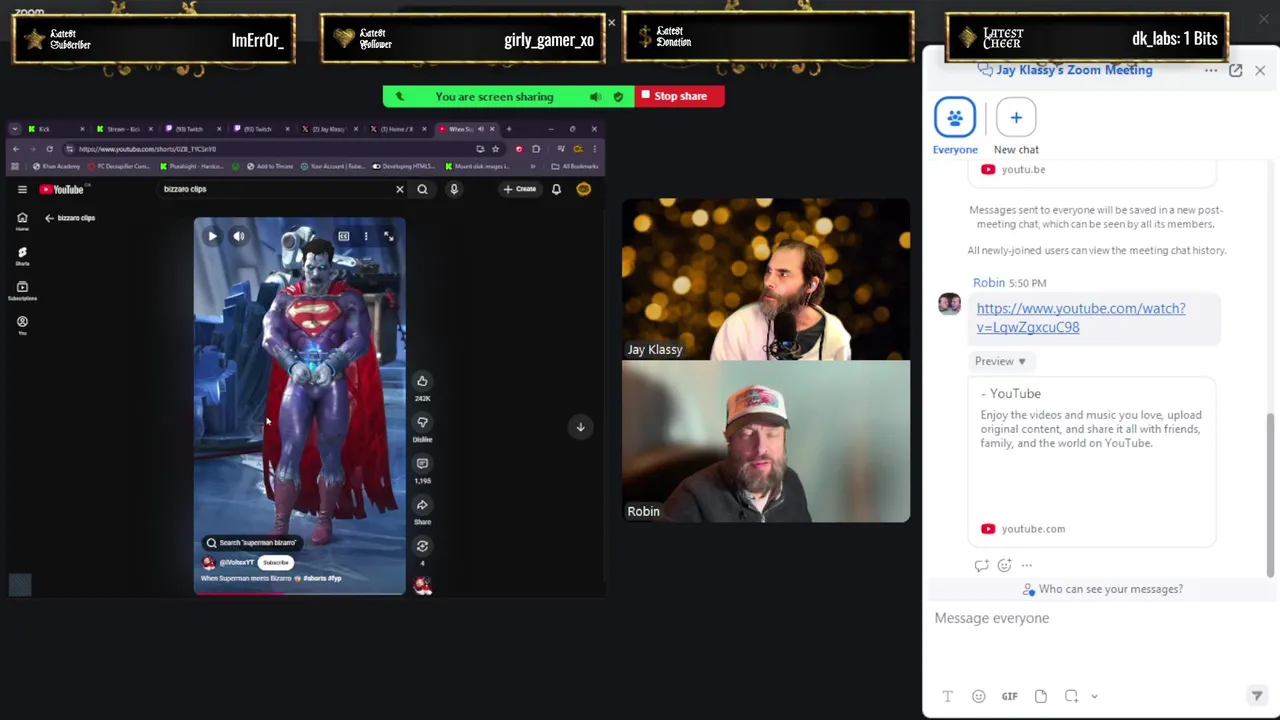This screenshot has height=720, width=1280.
Task: Go to the next Short with down arrow
Action: point(580,427)
